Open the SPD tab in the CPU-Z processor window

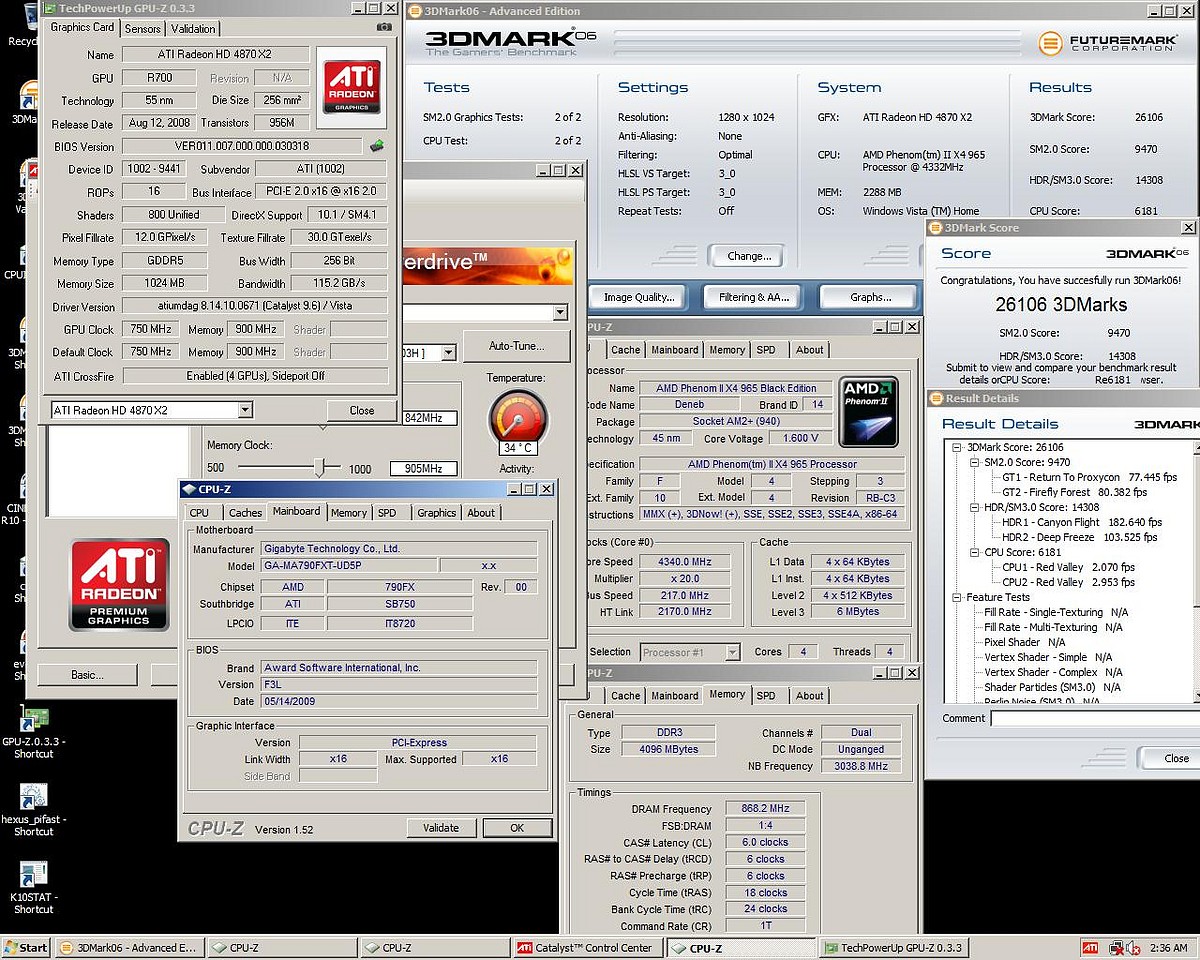click(x=766, y=350)
